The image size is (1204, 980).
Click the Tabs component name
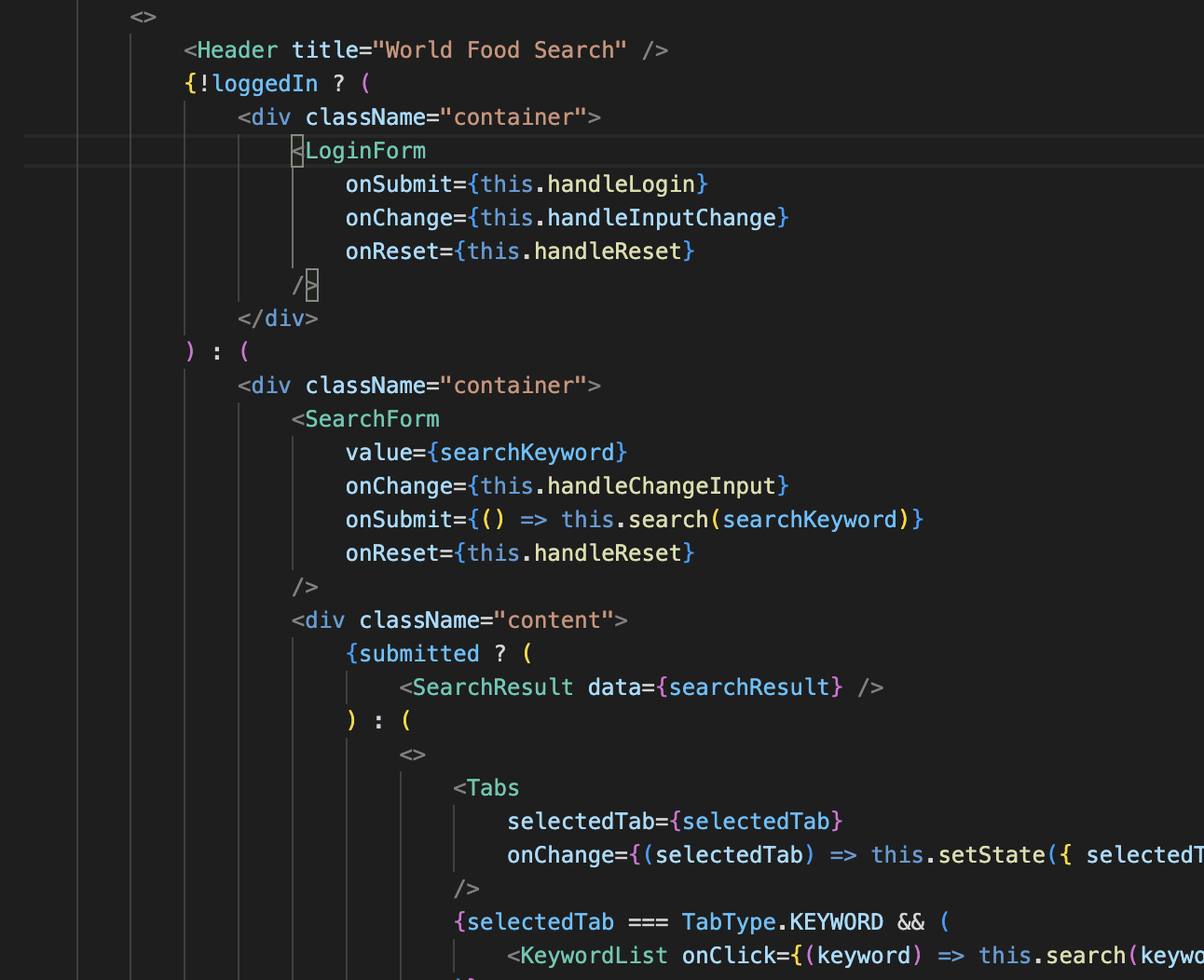[x=493, y=788]
